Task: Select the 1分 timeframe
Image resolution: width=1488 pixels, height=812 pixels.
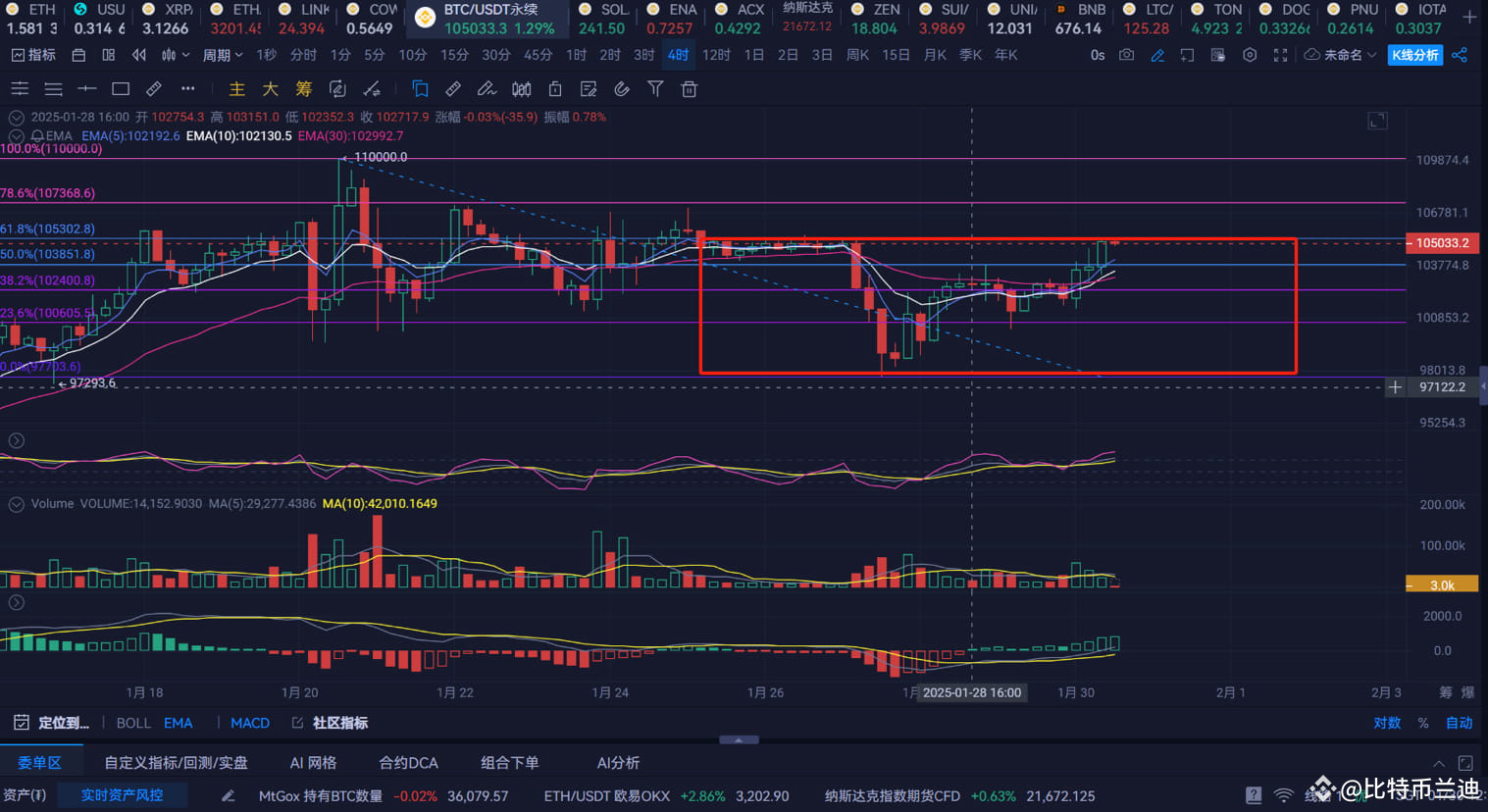Action: [340, 55]
